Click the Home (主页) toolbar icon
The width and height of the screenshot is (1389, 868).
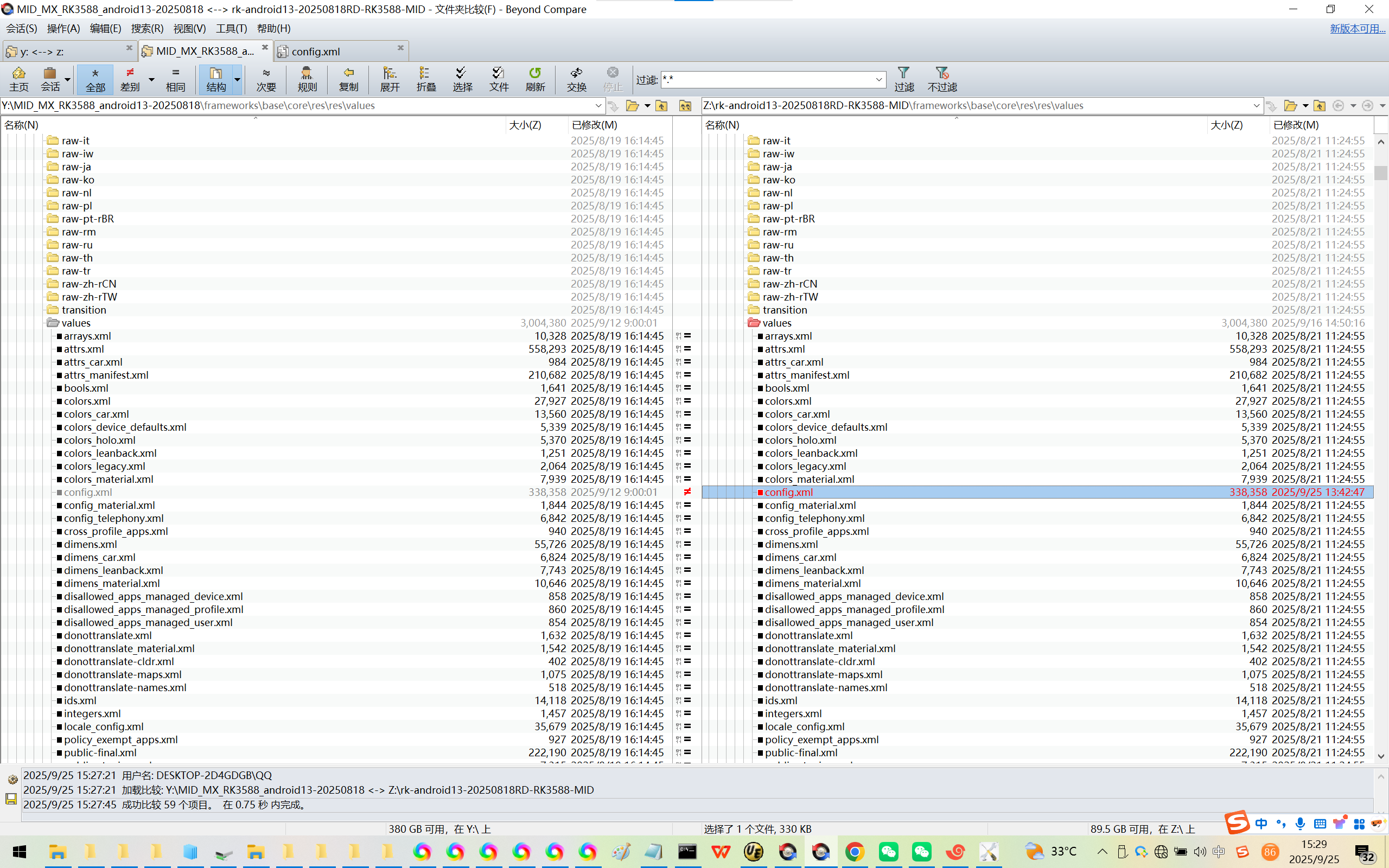18,79
